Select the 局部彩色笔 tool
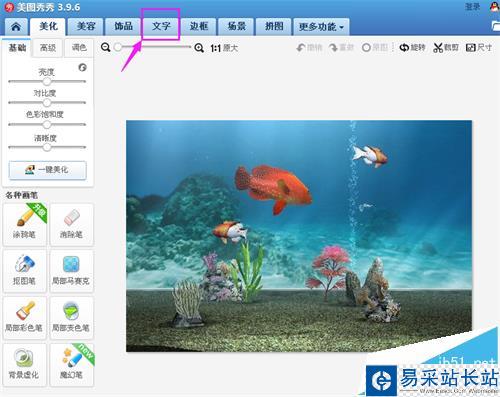The height and width of the screenshot is (397, 500). point(24,318)
